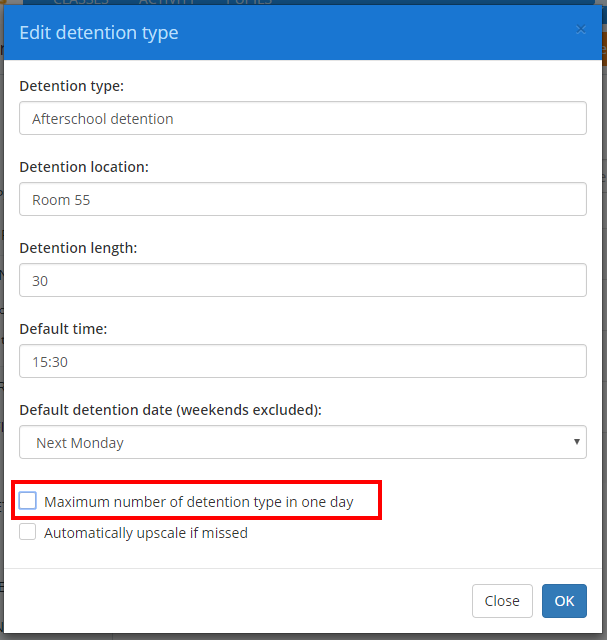Image resolution: width=607 pixels, height=640 pixels.
Task: Click the arrow on the Next Monday select
Action: (576, 442)
